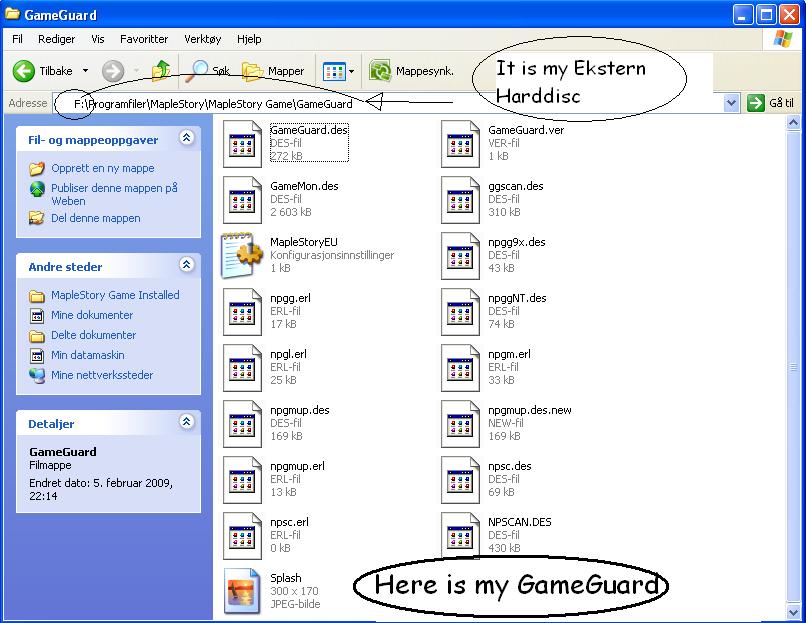The height and width of the screenshot is (623, 806).
Task: Expand the view mode dropdown arrow
Action: click(x=352, y=71)
